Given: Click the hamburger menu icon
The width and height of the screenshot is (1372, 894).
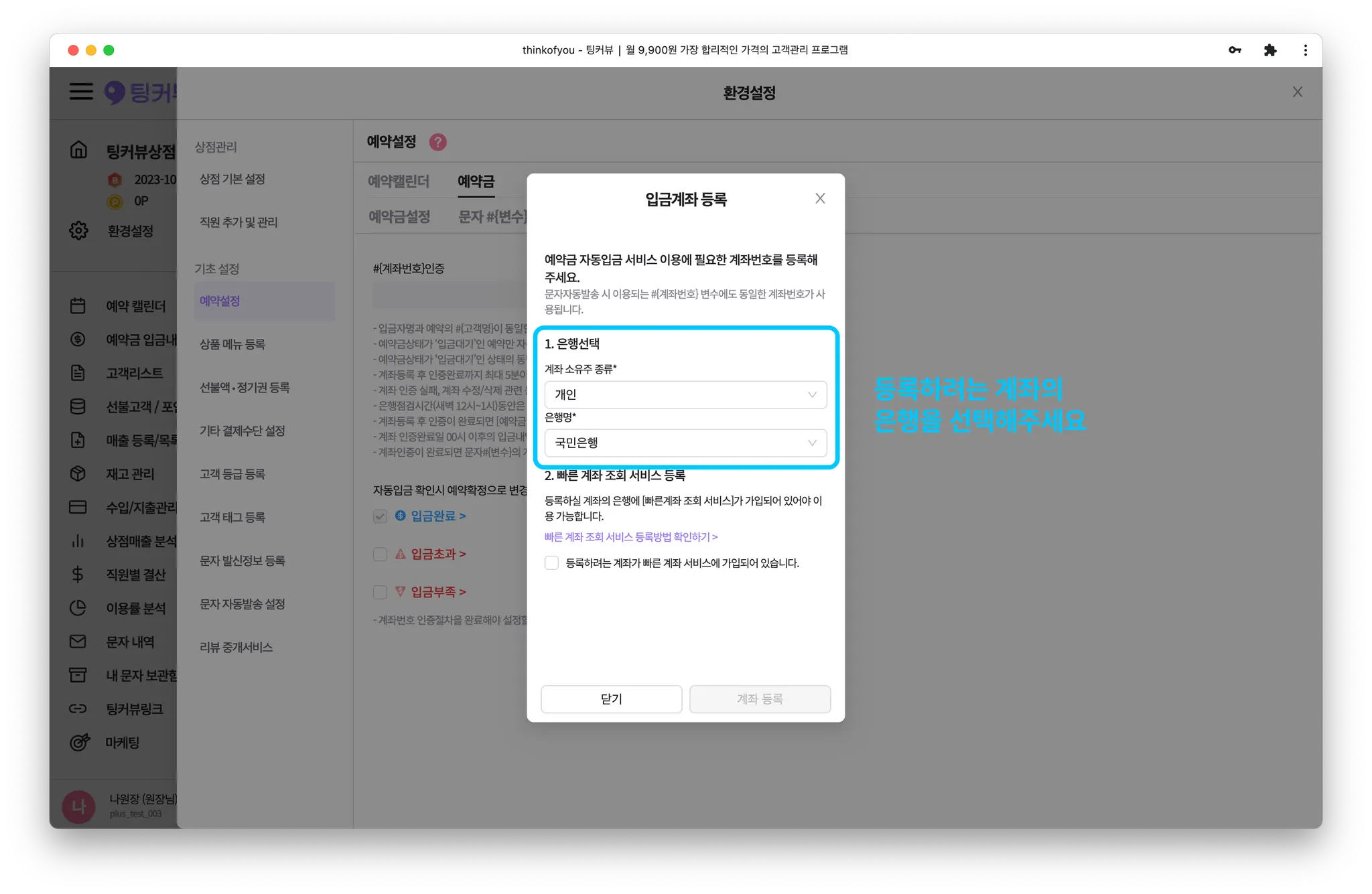Looking at the screenshot, I should (x=81, y=91).
